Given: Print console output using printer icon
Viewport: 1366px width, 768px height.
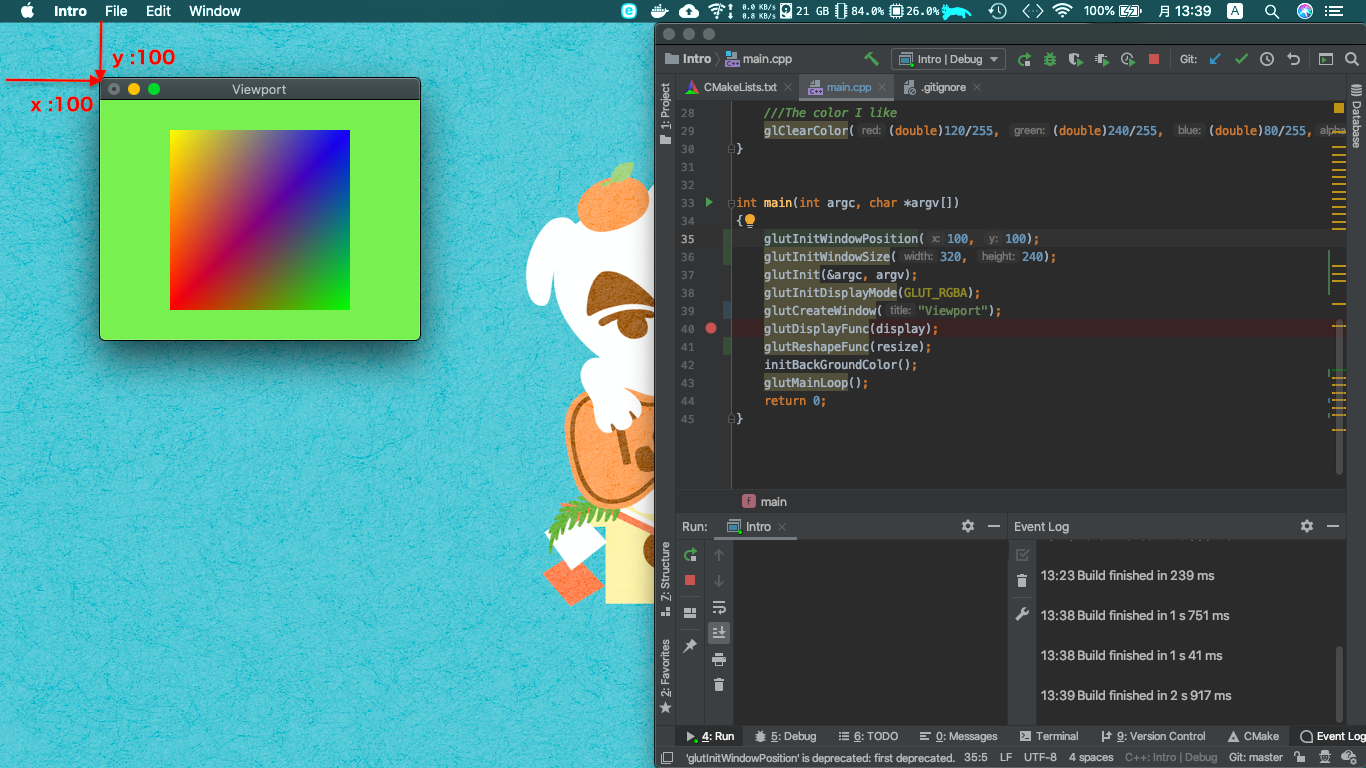Looking at the screenshot, I should click(x=719, y=659).
